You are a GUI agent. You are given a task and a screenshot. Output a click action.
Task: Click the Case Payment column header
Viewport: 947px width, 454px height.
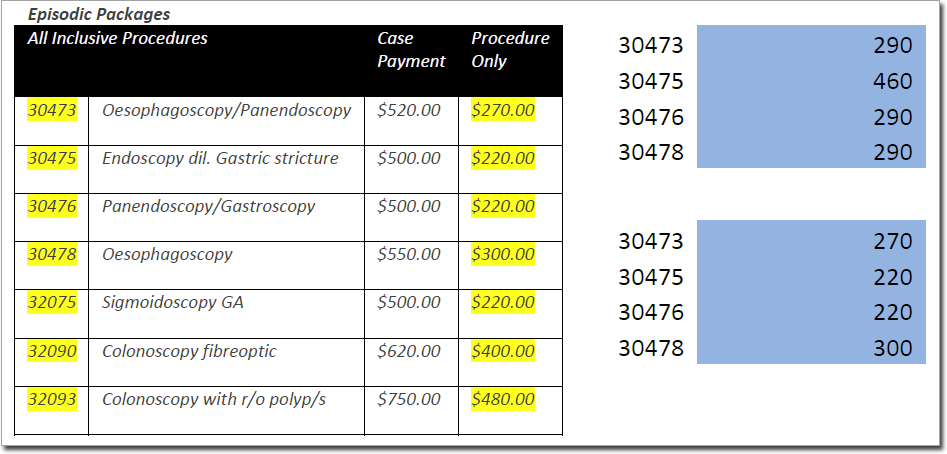coord(410,50)
